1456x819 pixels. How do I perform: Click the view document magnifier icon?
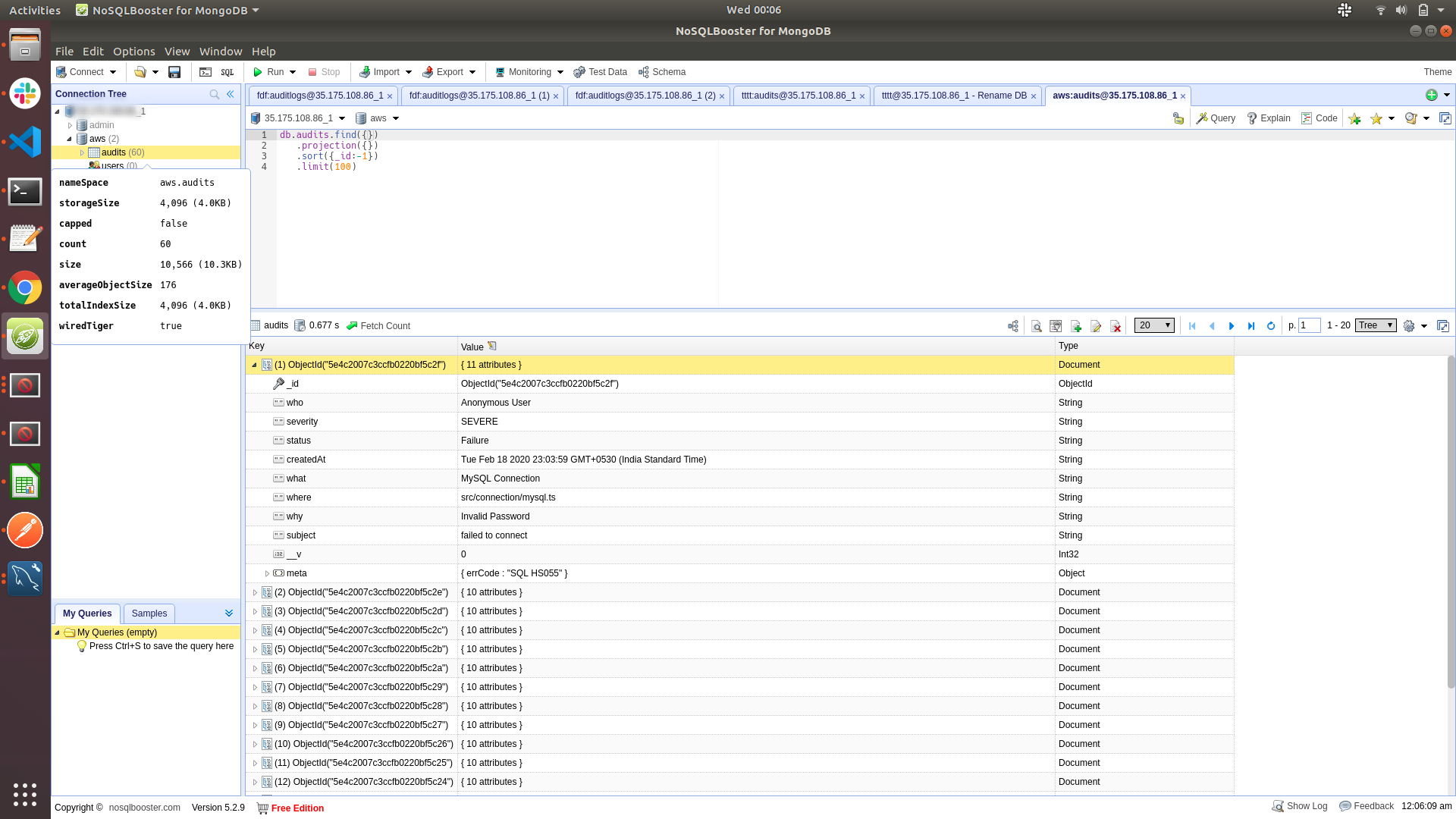point(1036,326)
